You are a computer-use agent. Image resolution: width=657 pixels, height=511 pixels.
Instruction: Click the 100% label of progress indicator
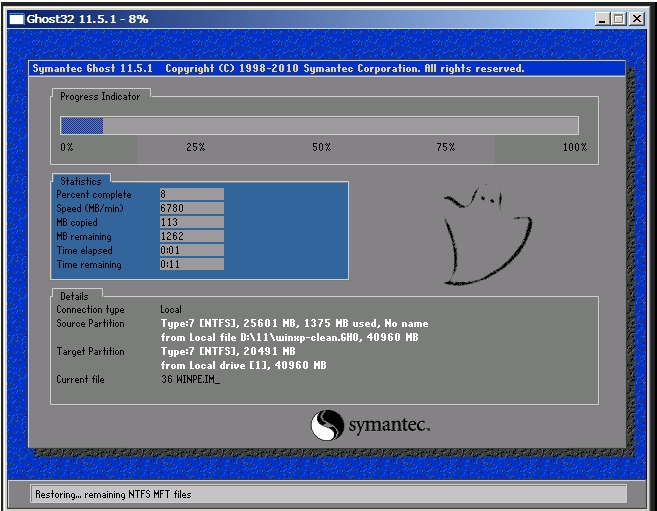(x=575, y=147)
